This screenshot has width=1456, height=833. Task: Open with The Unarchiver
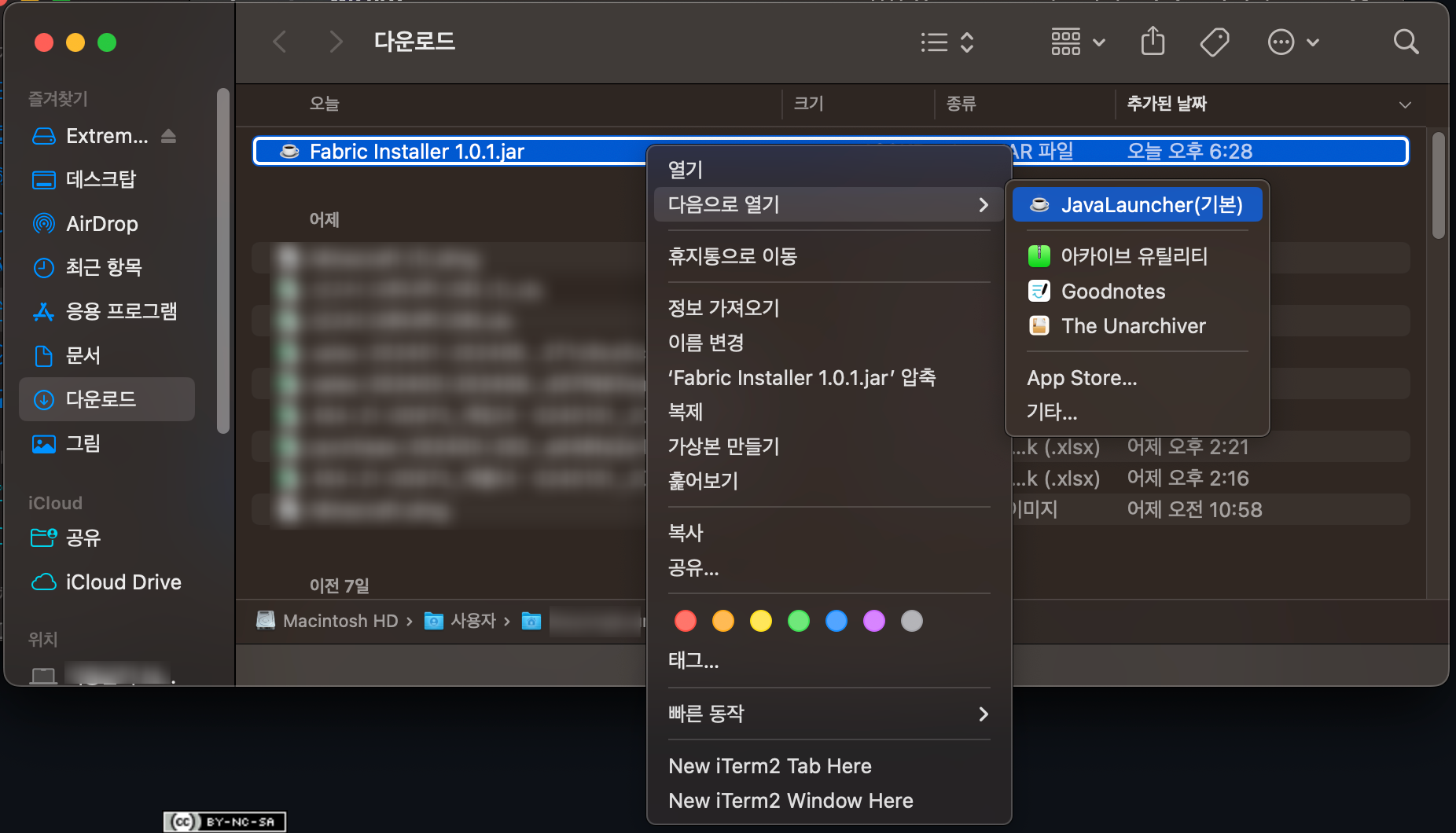1138,326
